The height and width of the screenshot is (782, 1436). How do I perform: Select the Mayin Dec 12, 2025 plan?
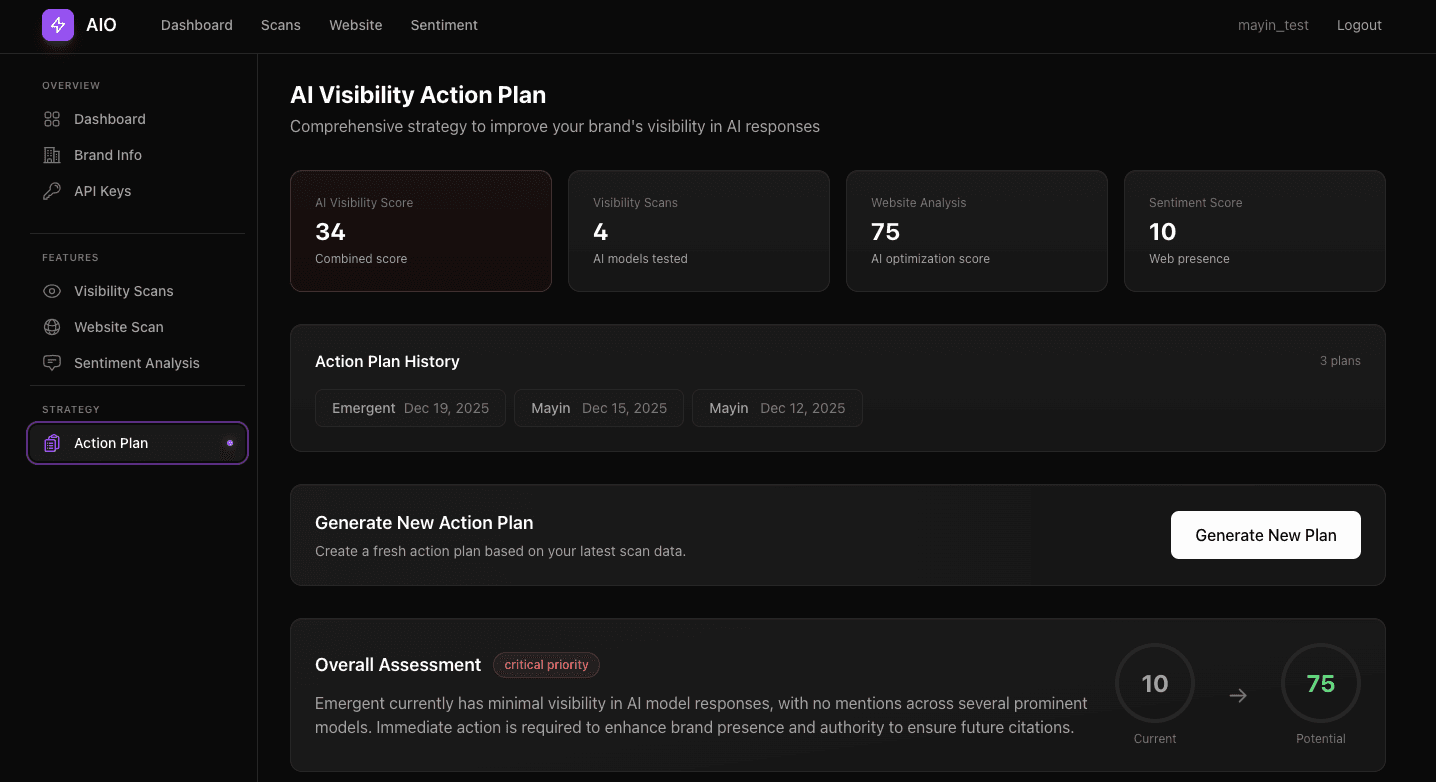[777, 408]
